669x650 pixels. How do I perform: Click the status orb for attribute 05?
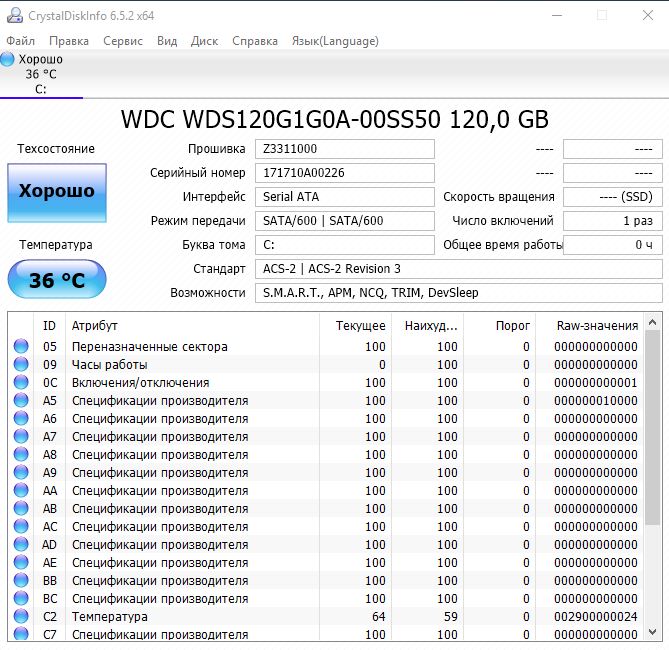tap(21, 346)
